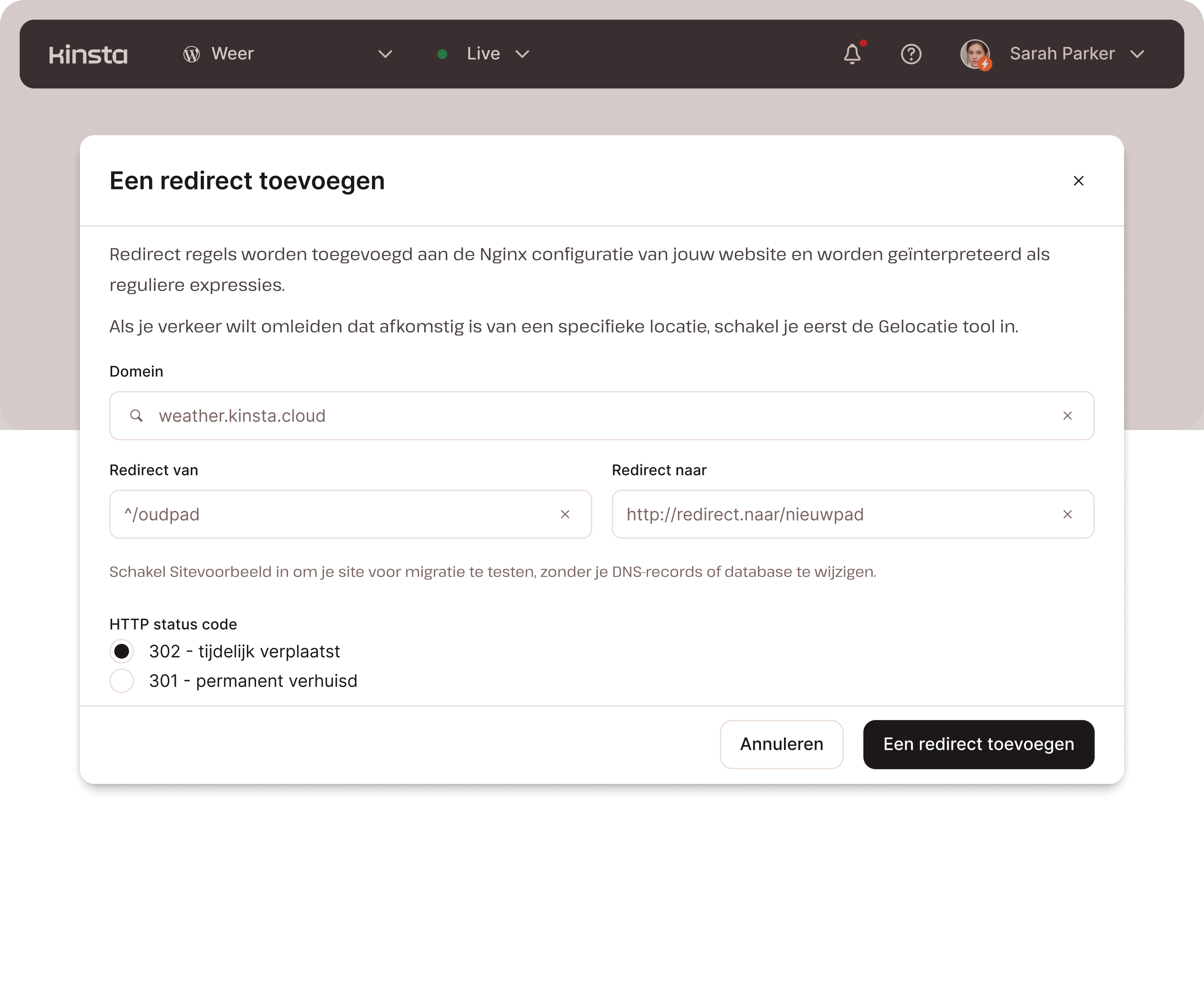The height and width of the screenshot is (983, 1204).
Task: Open the notifications bell
Action: click(x=852, y=55)
